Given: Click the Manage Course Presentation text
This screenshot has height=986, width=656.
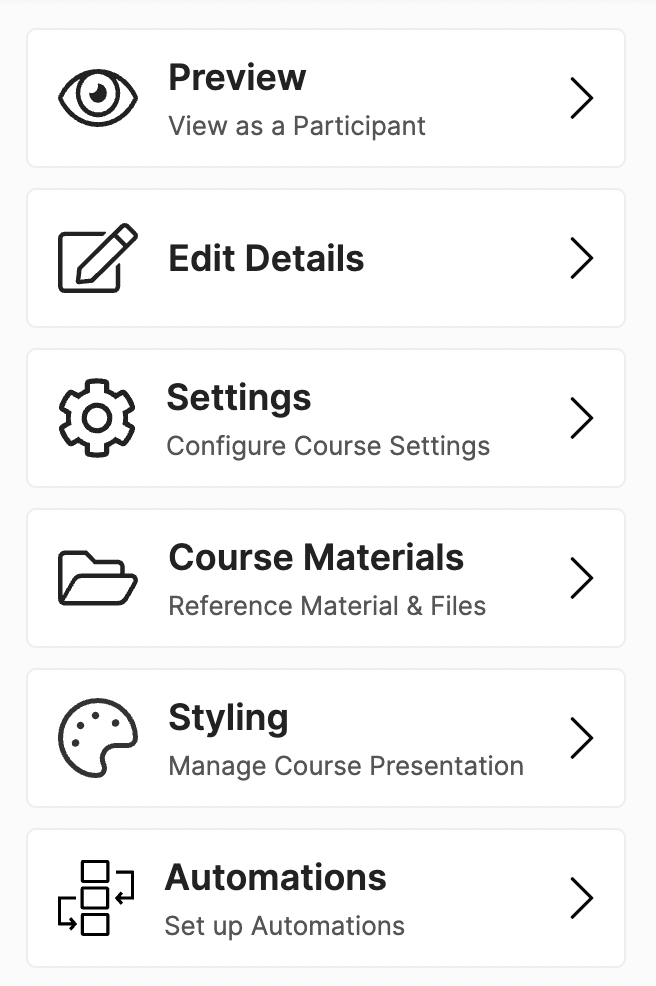Looking at the screenshot, I should tap(343, 766).
